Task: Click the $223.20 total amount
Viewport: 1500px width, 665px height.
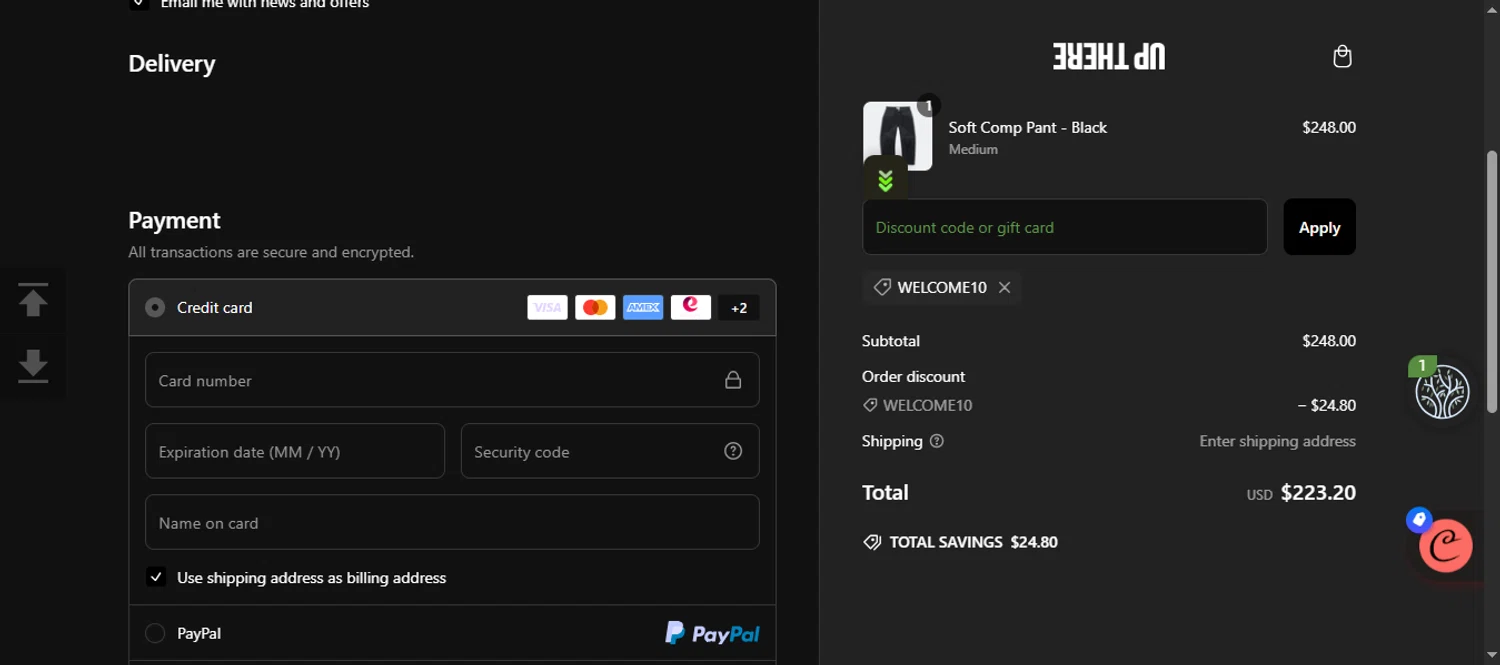Action: 1318,492
